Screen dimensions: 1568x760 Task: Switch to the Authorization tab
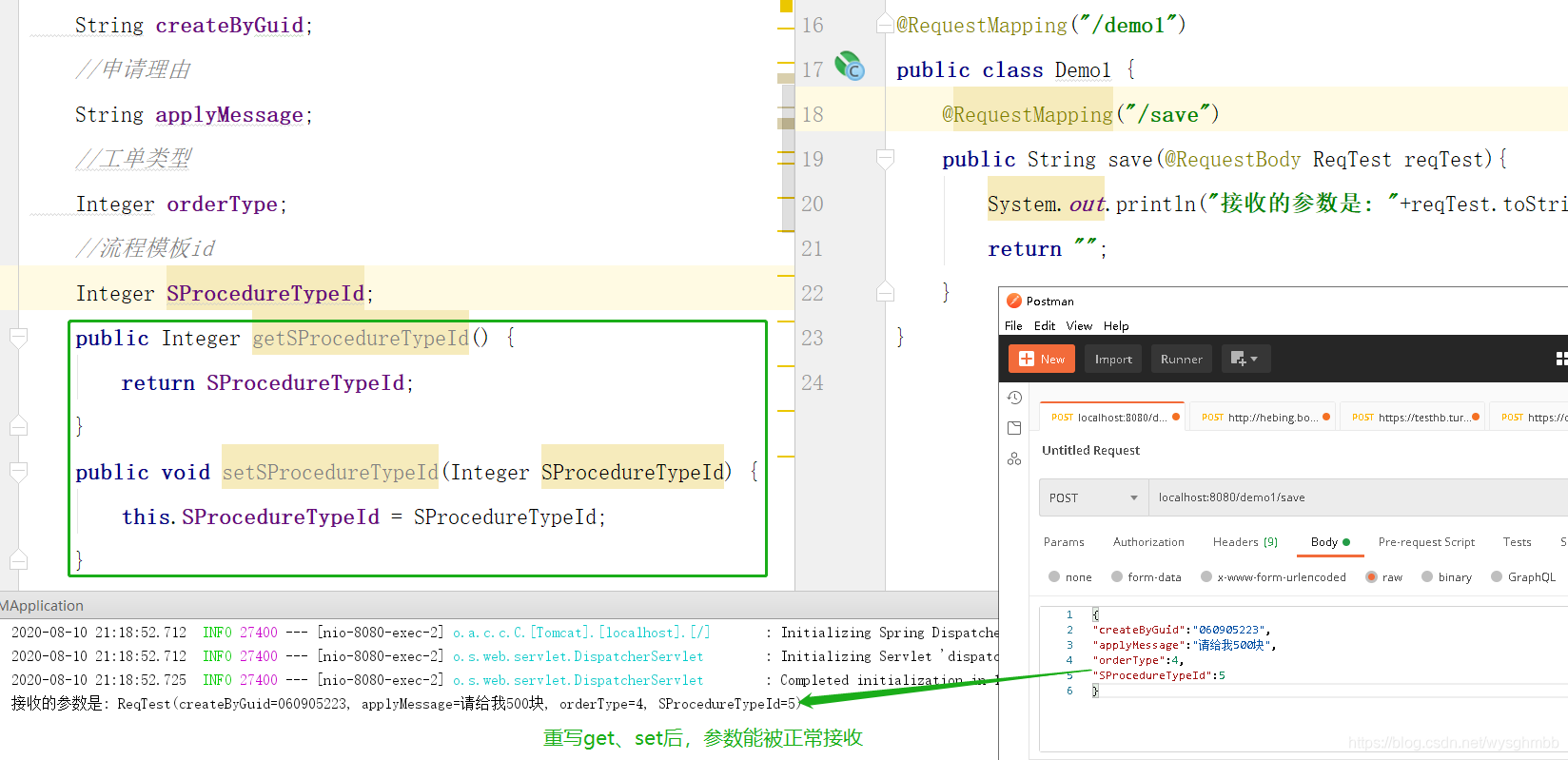pyautogui.click(x=1148, y=542)
